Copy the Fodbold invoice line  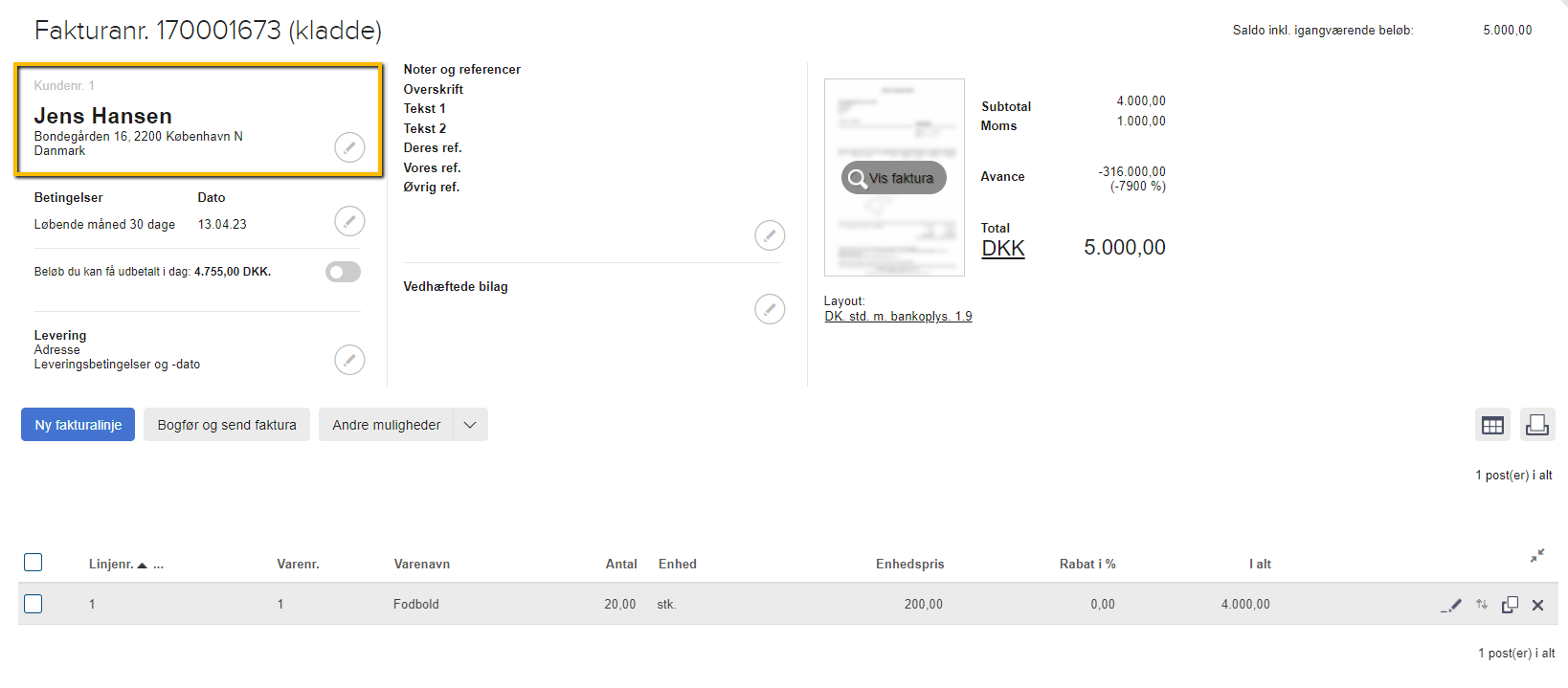pos(1510,605)
